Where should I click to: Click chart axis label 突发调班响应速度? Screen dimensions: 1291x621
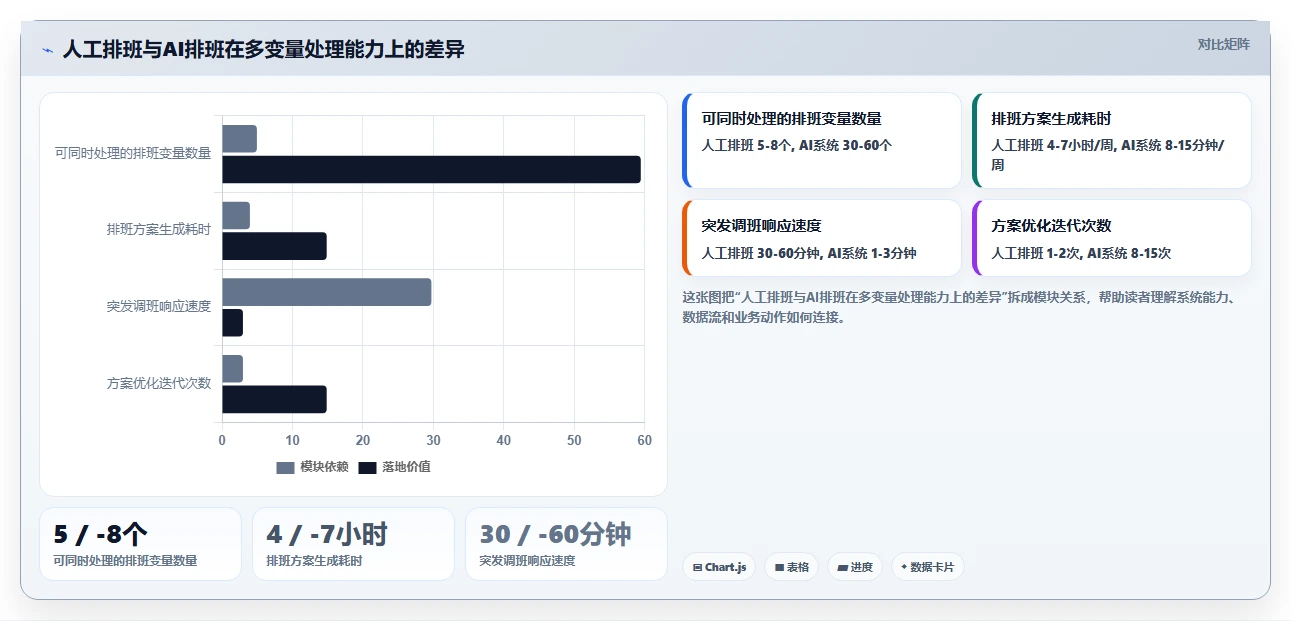(x=159, y=306)
